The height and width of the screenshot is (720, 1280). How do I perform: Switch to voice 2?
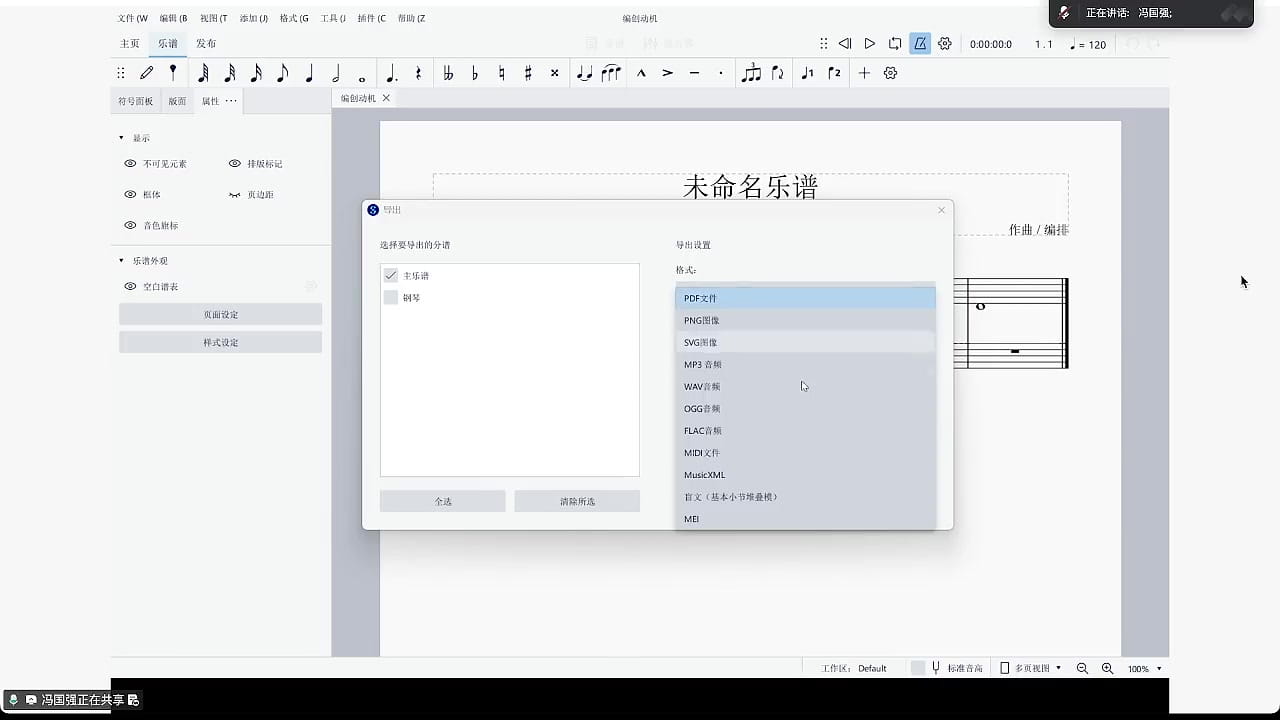834,73
